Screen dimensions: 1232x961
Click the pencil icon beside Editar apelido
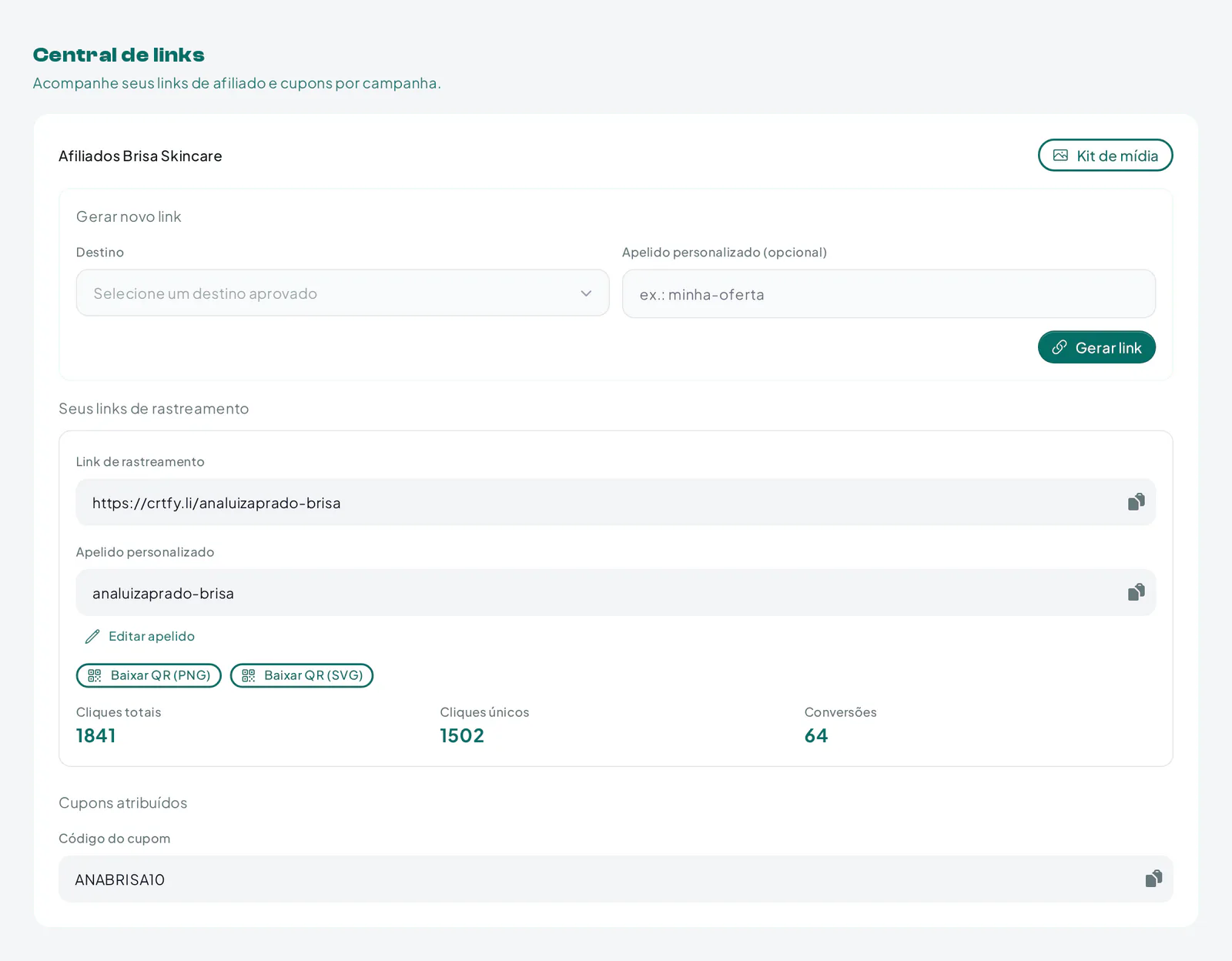(x=92, y=636)
